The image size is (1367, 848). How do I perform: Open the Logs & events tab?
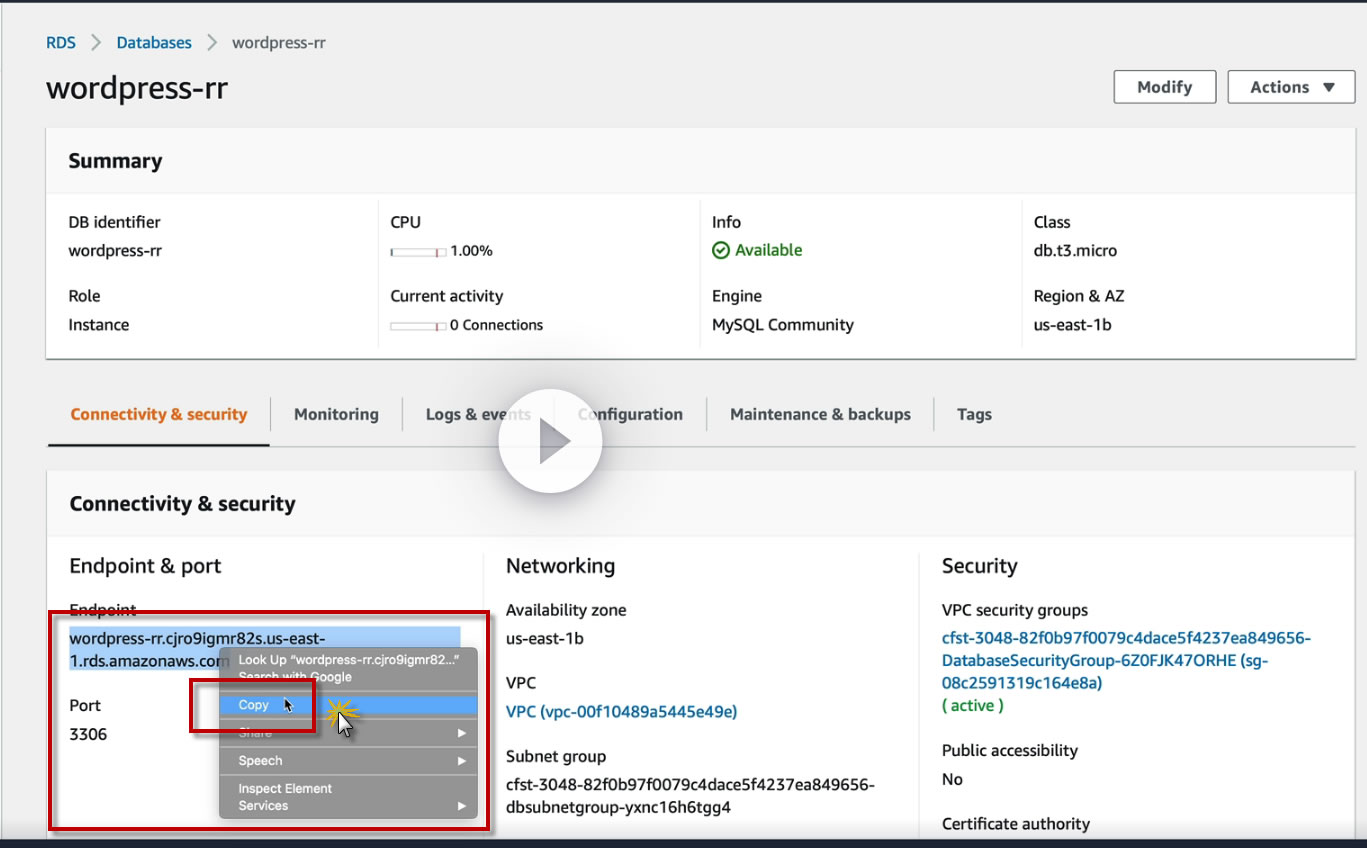point(478,414)
